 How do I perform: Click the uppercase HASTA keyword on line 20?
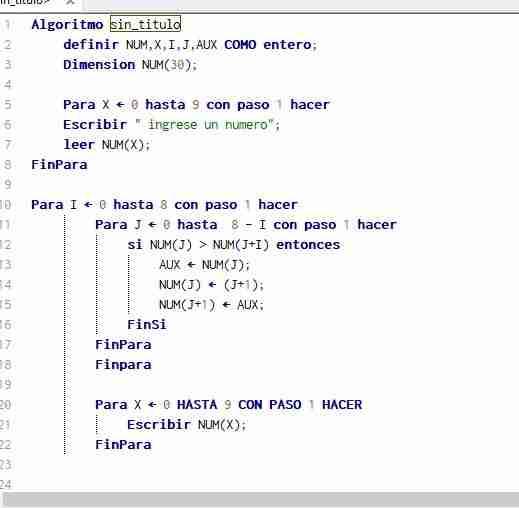pyautogui.click(x=197, y=404)
